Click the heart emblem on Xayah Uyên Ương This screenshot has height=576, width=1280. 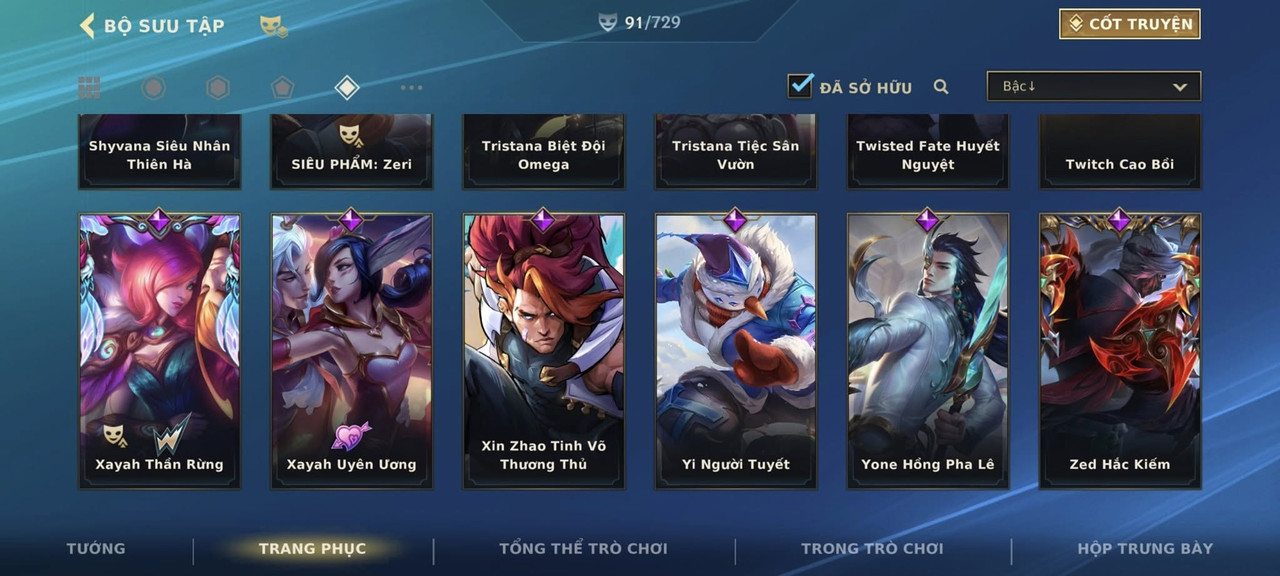[351, 435]
